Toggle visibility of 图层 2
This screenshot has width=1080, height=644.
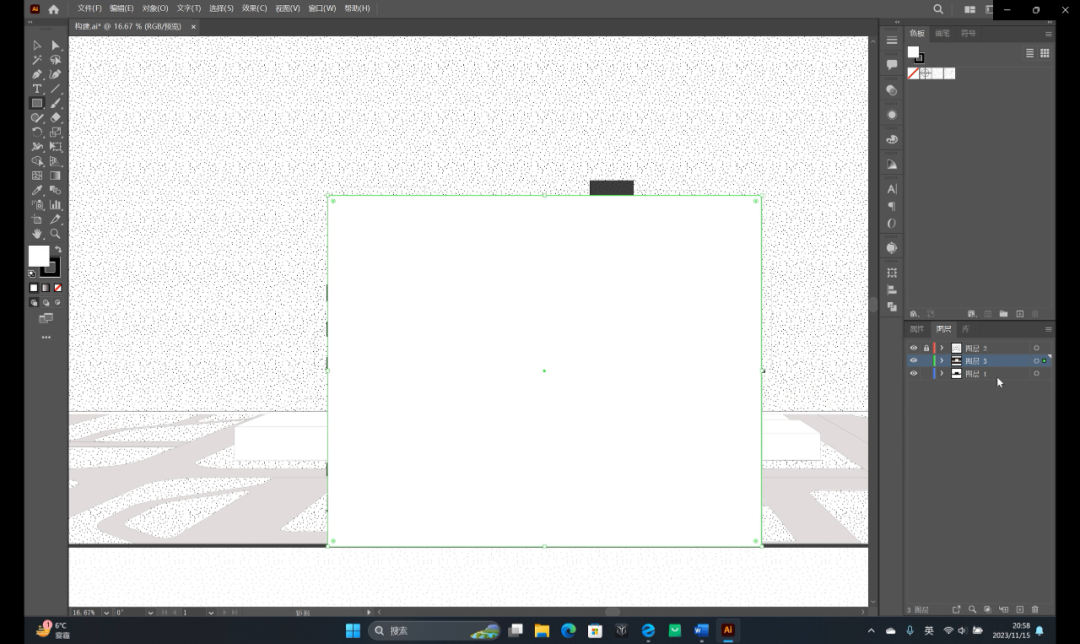pos(913,348)
